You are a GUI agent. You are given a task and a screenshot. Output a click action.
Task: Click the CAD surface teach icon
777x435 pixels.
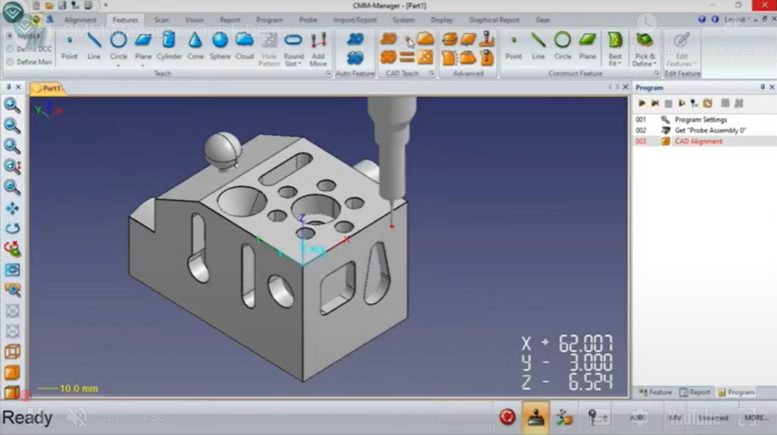(x=425, y=39)
